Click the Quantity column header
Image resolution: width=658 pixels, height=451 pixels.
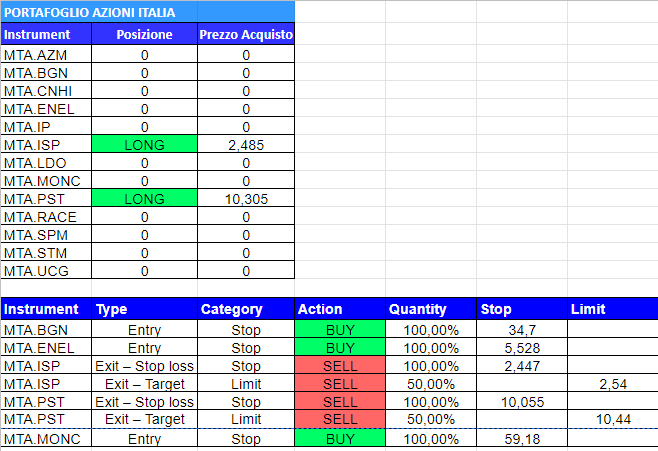(x=431, y=309)
